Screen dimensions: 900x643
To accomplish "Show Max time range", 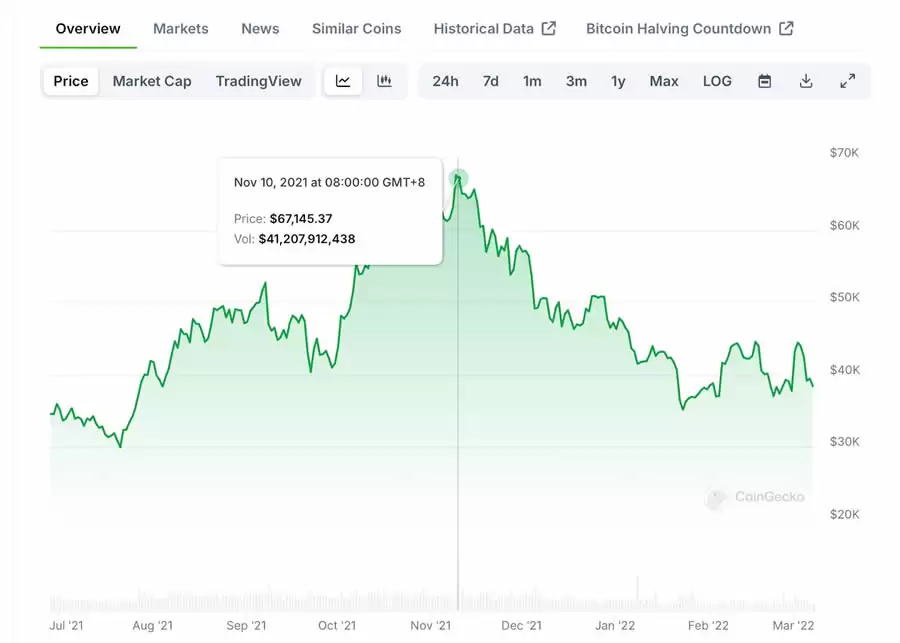I will click(x=664, y=81).
